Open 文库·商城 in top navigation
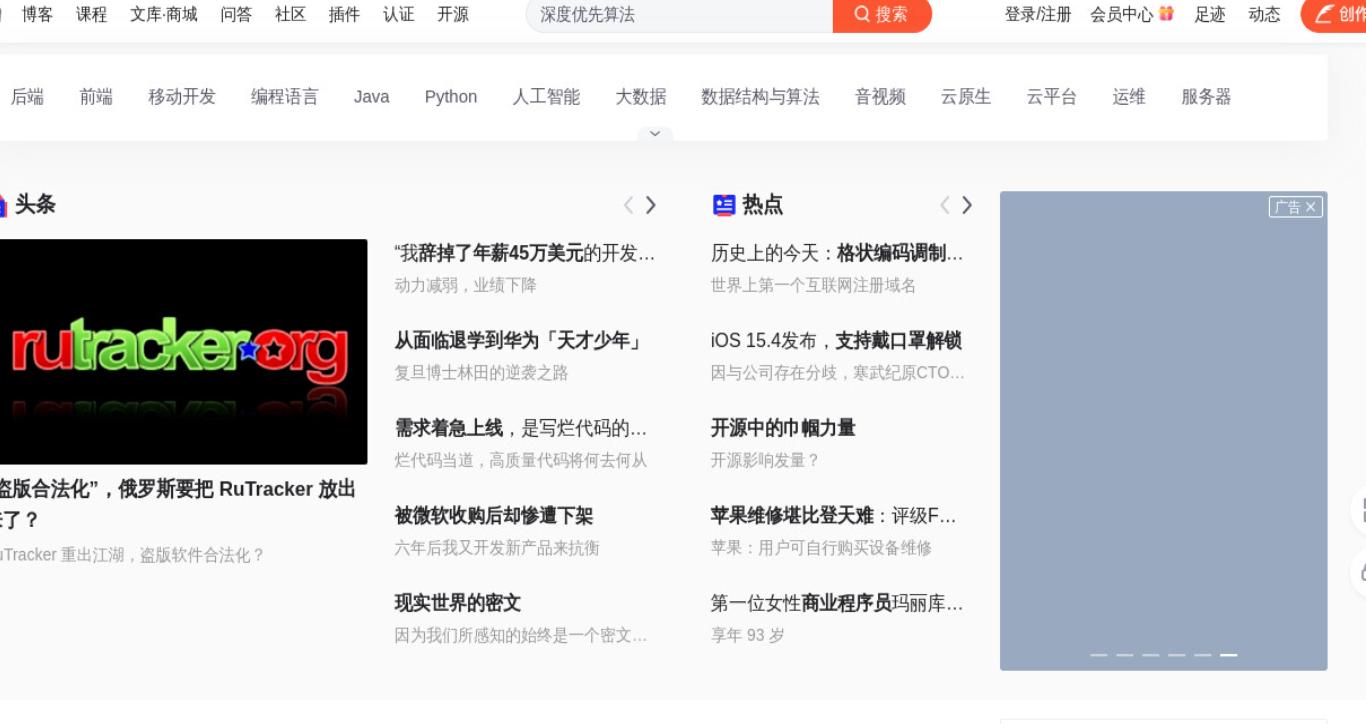 coord(164,14)
